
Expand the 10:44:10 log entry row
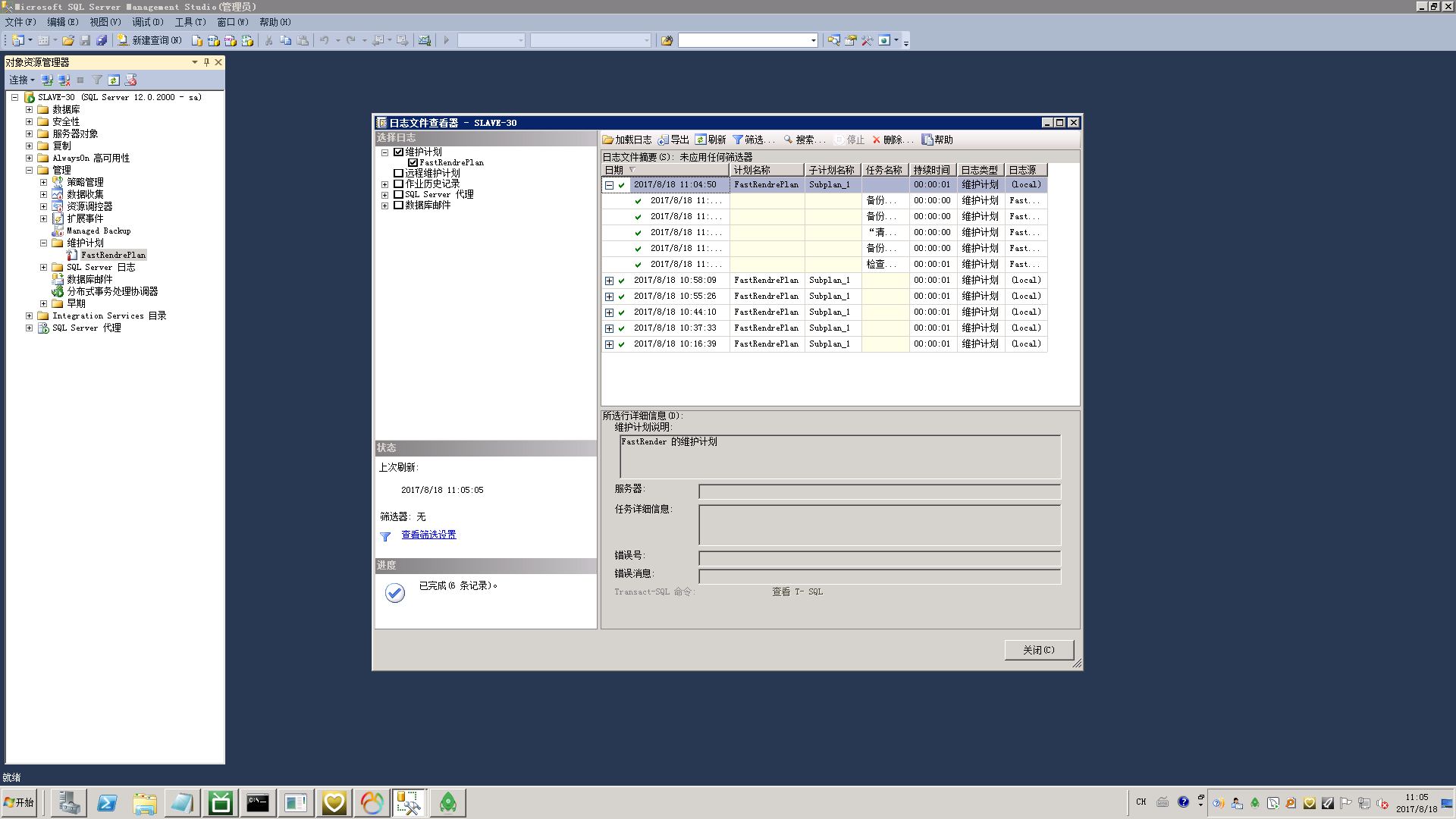(609, 312)
